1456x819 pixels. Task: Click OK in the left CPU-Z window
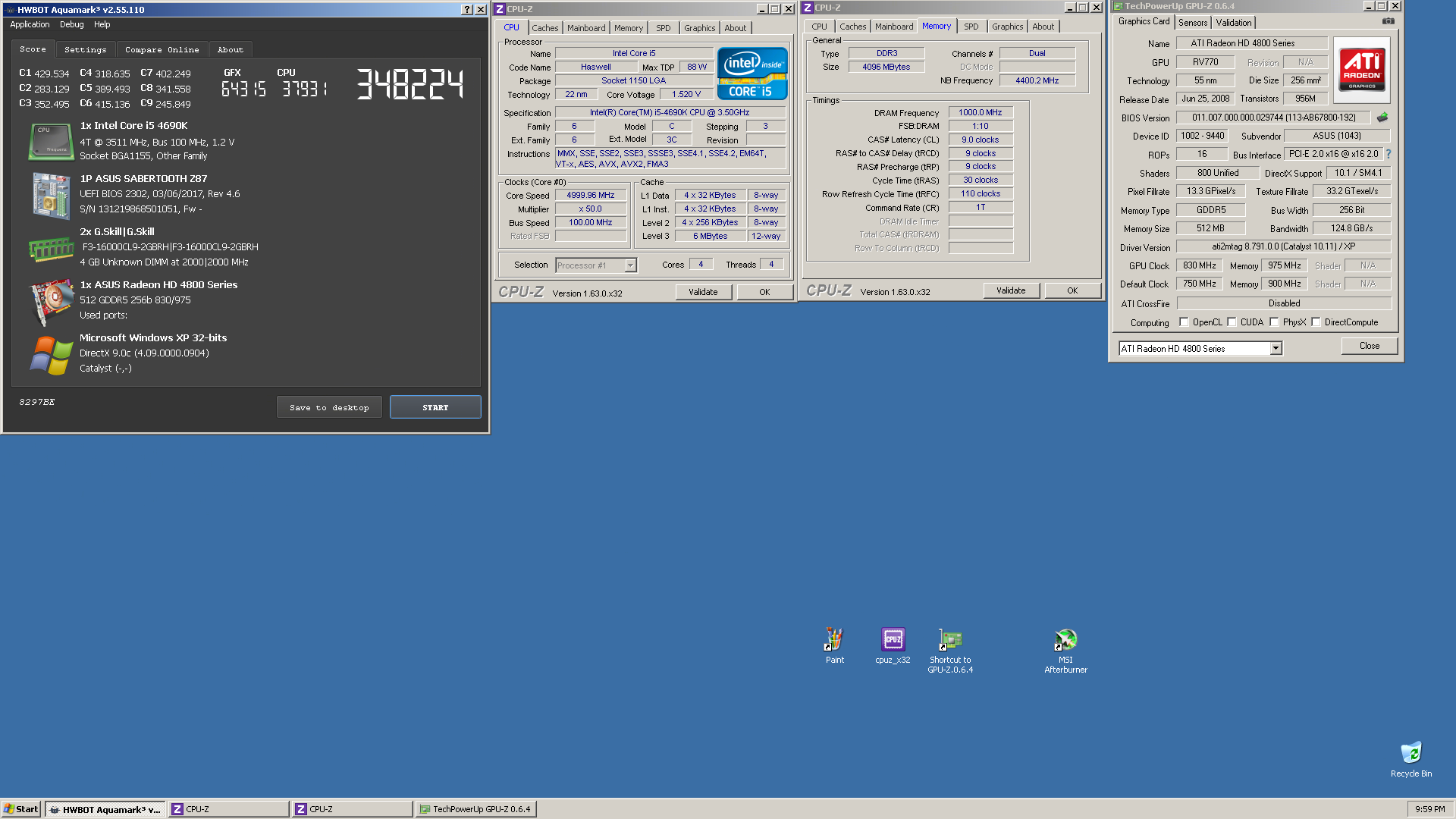click(764, 292)
